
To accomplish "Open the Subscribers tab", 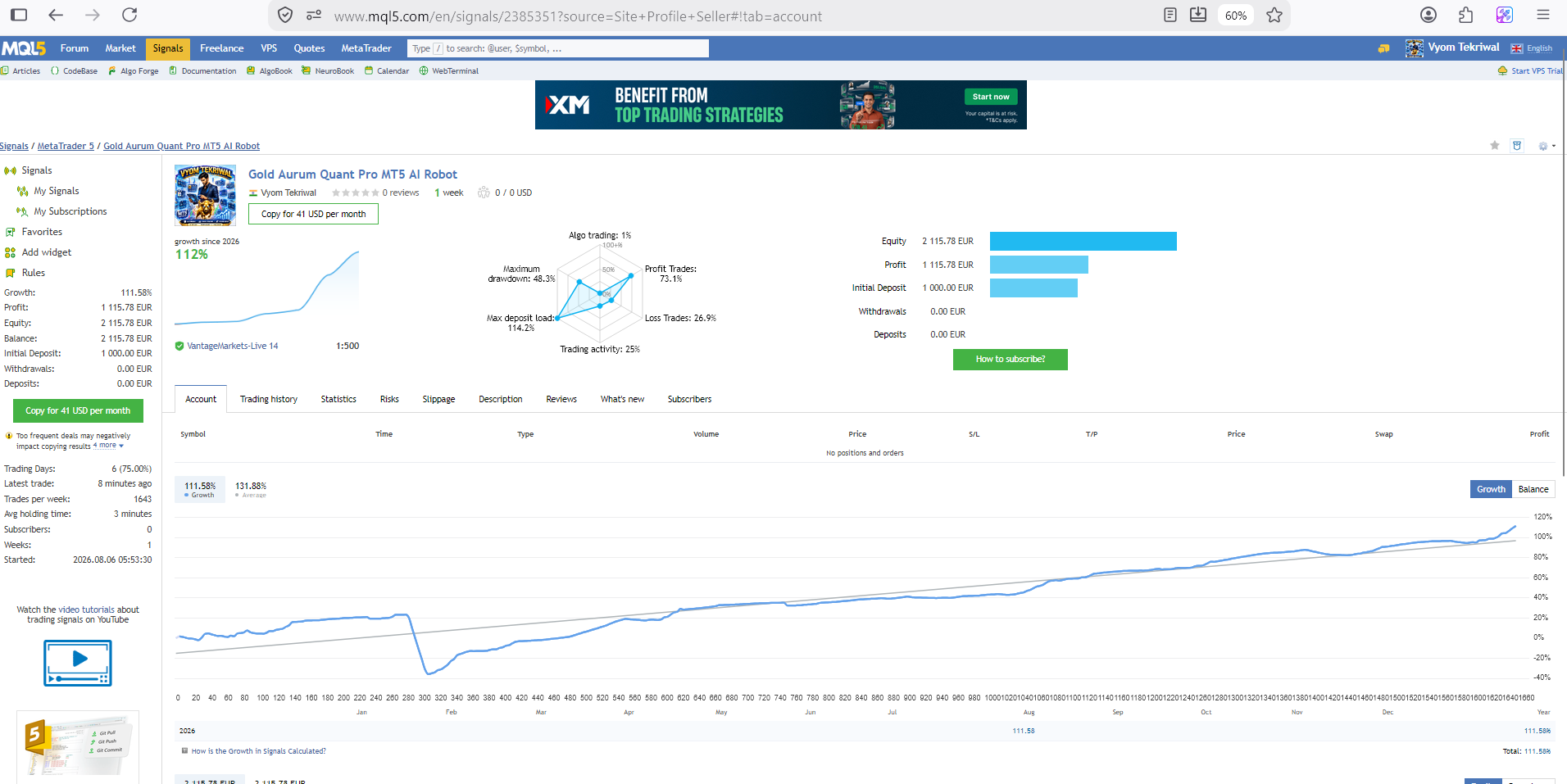I will (x=689, y=399).
